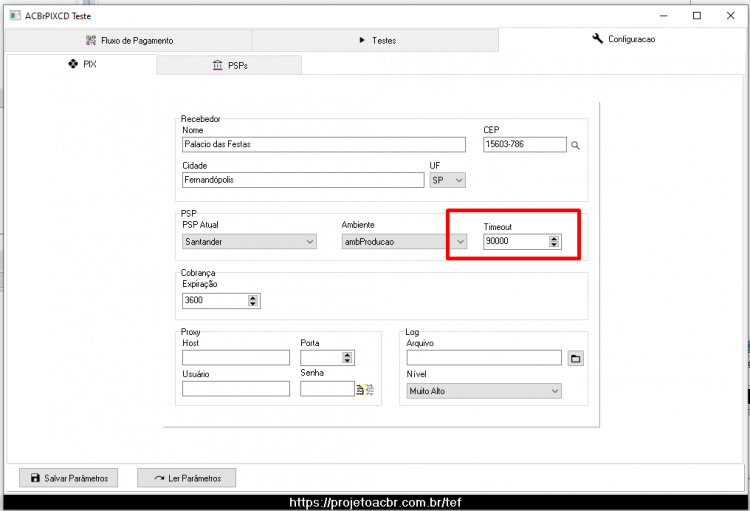Open the log file folder browse icon
The image size is (750, 511).
[x=575, y=358]
